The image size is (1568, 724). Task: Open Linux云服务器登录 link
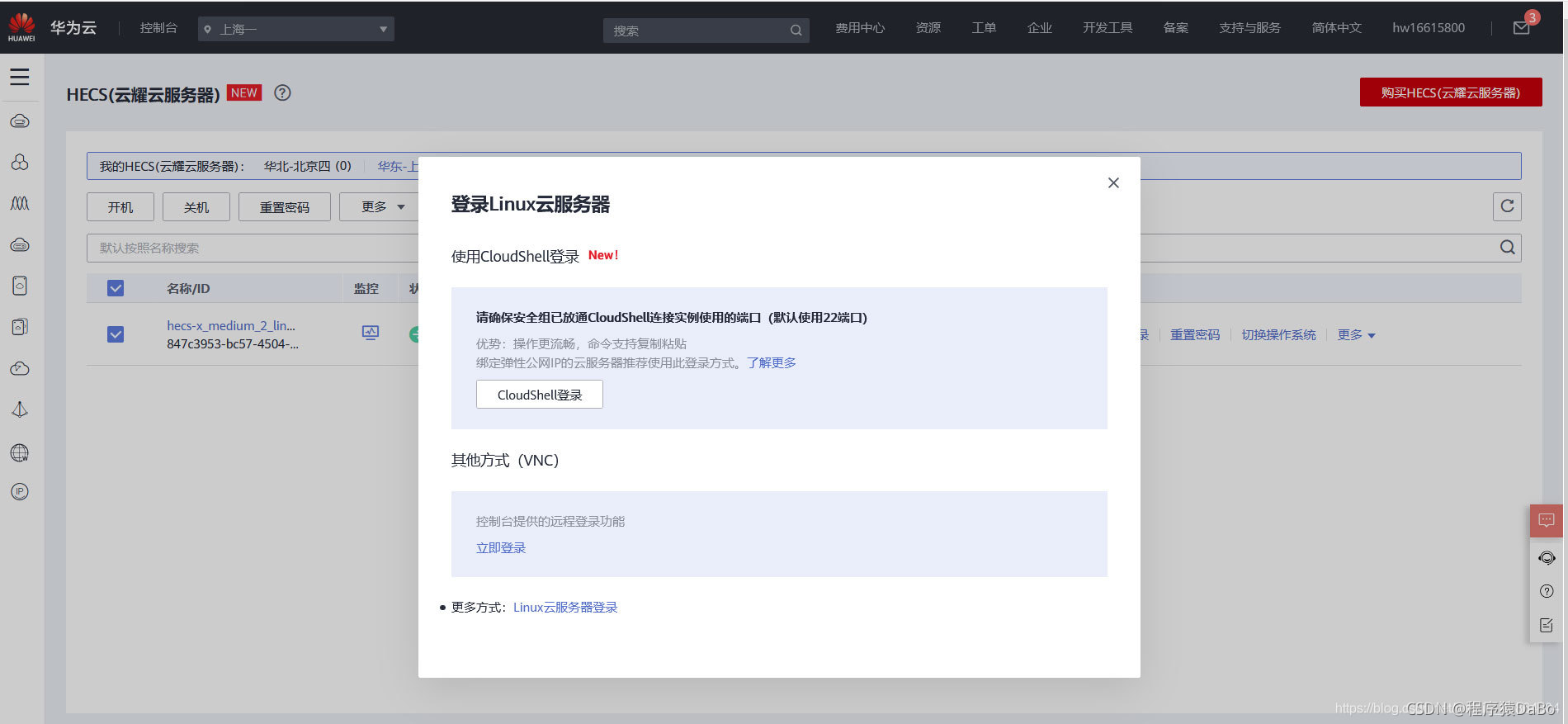click(565, 607)
